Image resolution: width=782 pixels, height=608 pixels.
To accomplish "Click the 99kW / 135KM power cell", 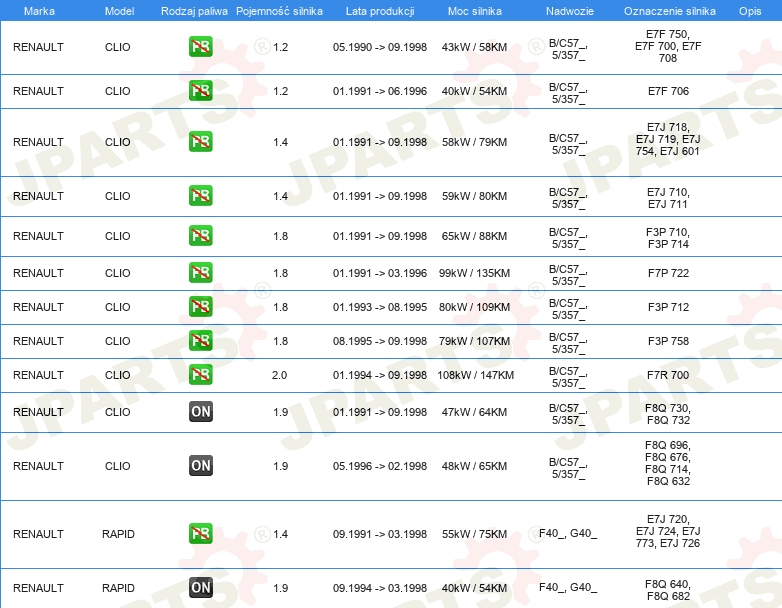I will coord(474,273).
